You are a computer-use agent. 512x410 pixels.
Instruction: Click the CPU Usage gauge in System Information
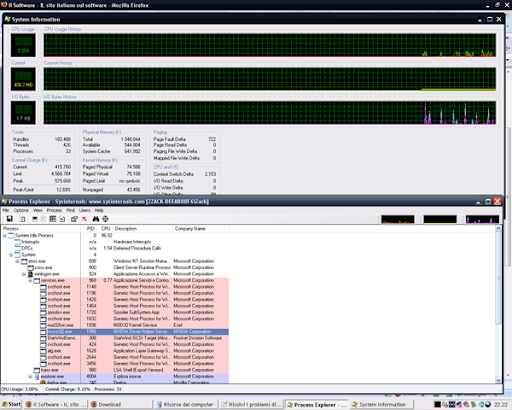23,45
